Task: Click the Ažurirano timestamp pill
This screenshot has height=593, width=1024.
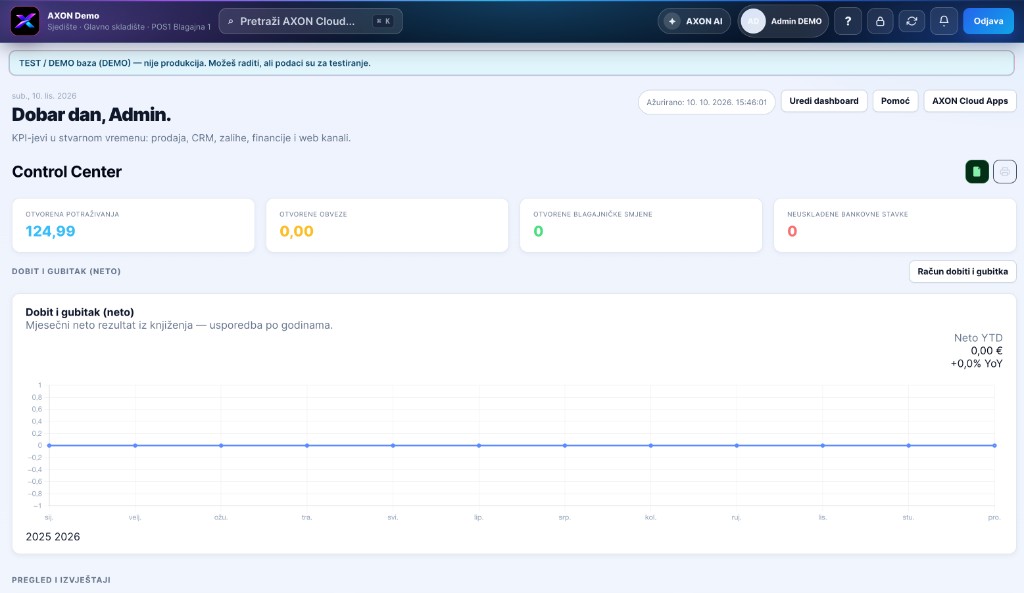Action: click(707, 102)
